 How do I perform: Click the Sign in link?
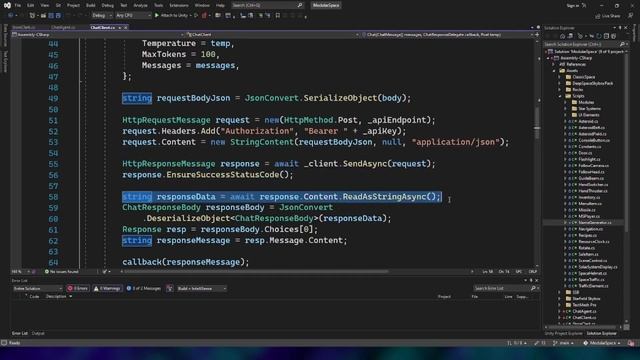point(573,5)
